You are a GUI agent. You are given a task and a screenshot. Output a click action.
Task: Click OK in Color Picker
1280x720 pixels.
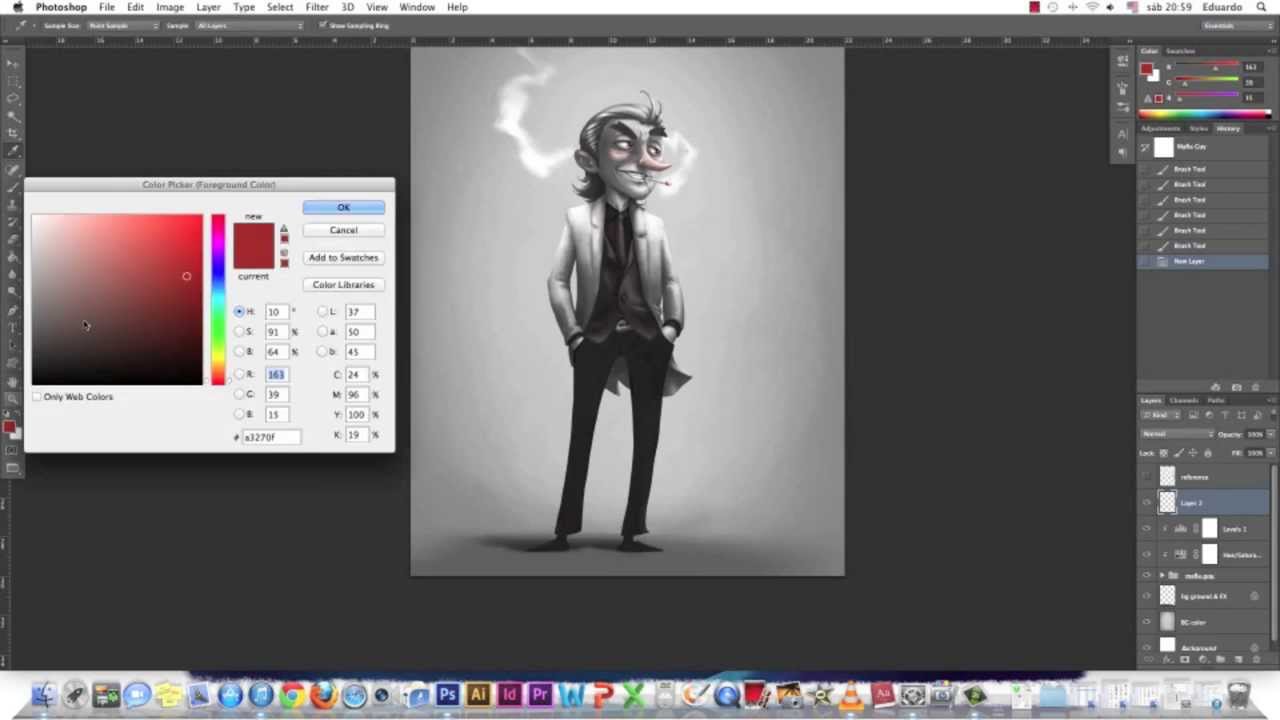point(343,207)
